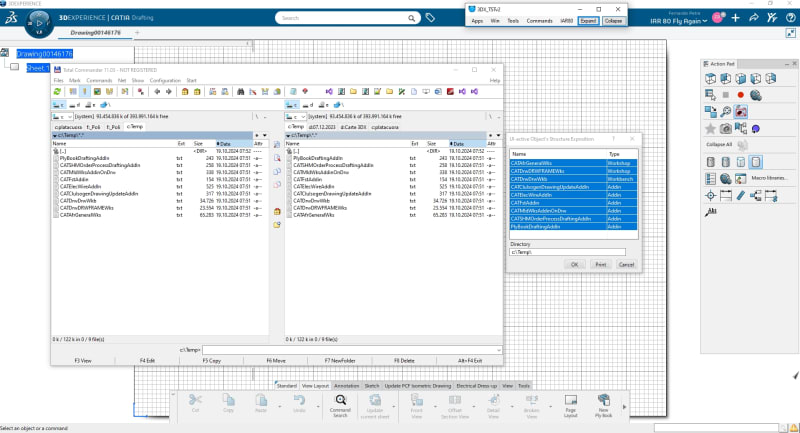800x433 pixels.
Task: Open the Configuration menu in Total Commander
Action: (x=165, y=81)
